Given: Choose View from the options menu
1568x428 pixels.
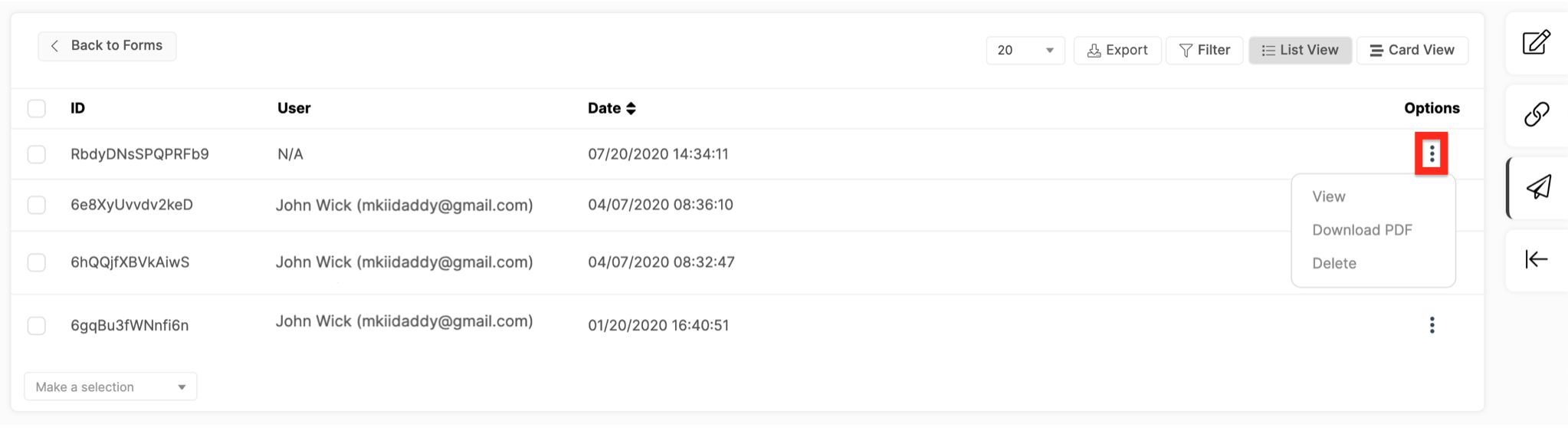Looking at the screenshot, I should click(x=1328, y=196).
